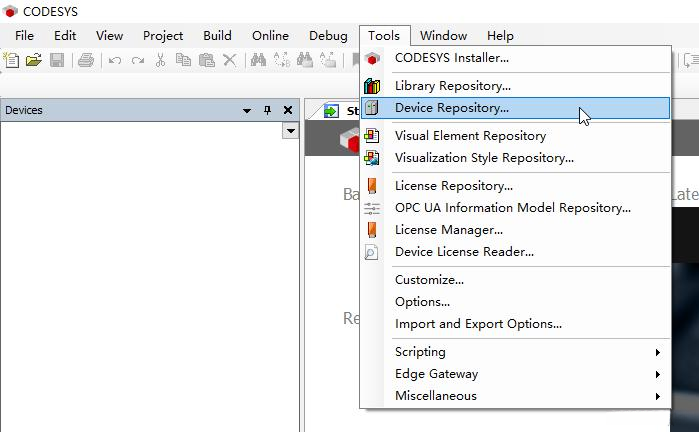699x432 pixels.
Task: Click the Print toolbar icon
Action: pyautogui.click(x=86, y=60)
